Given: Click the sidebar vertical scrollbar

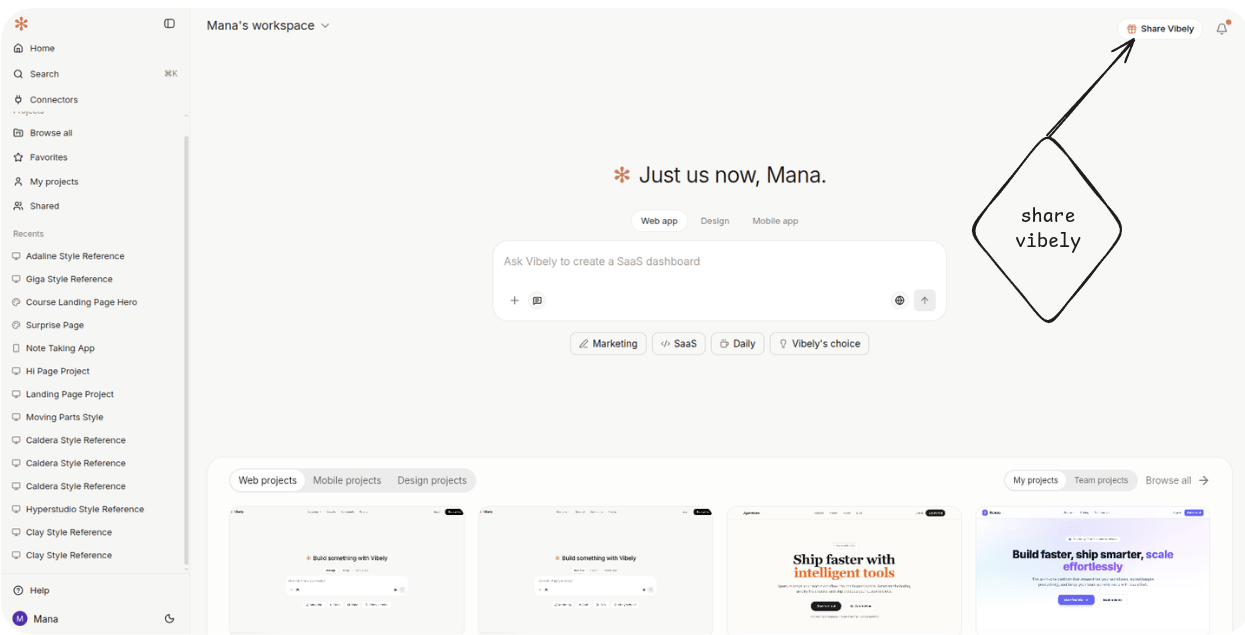Looking at the screenshot, I should point(186,350).
